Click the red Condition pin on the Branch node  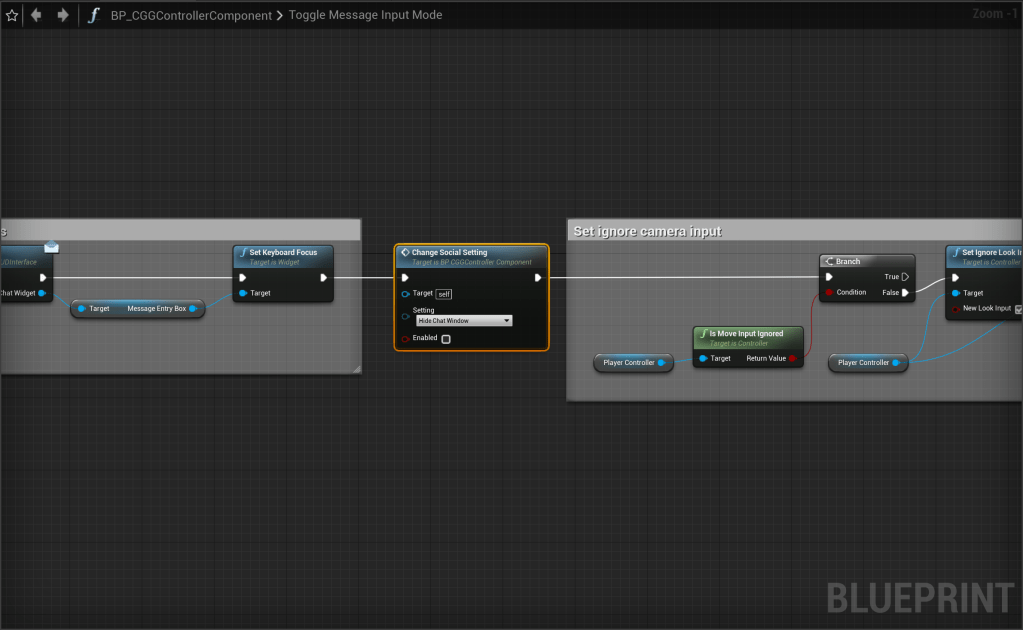pos(828,293)
